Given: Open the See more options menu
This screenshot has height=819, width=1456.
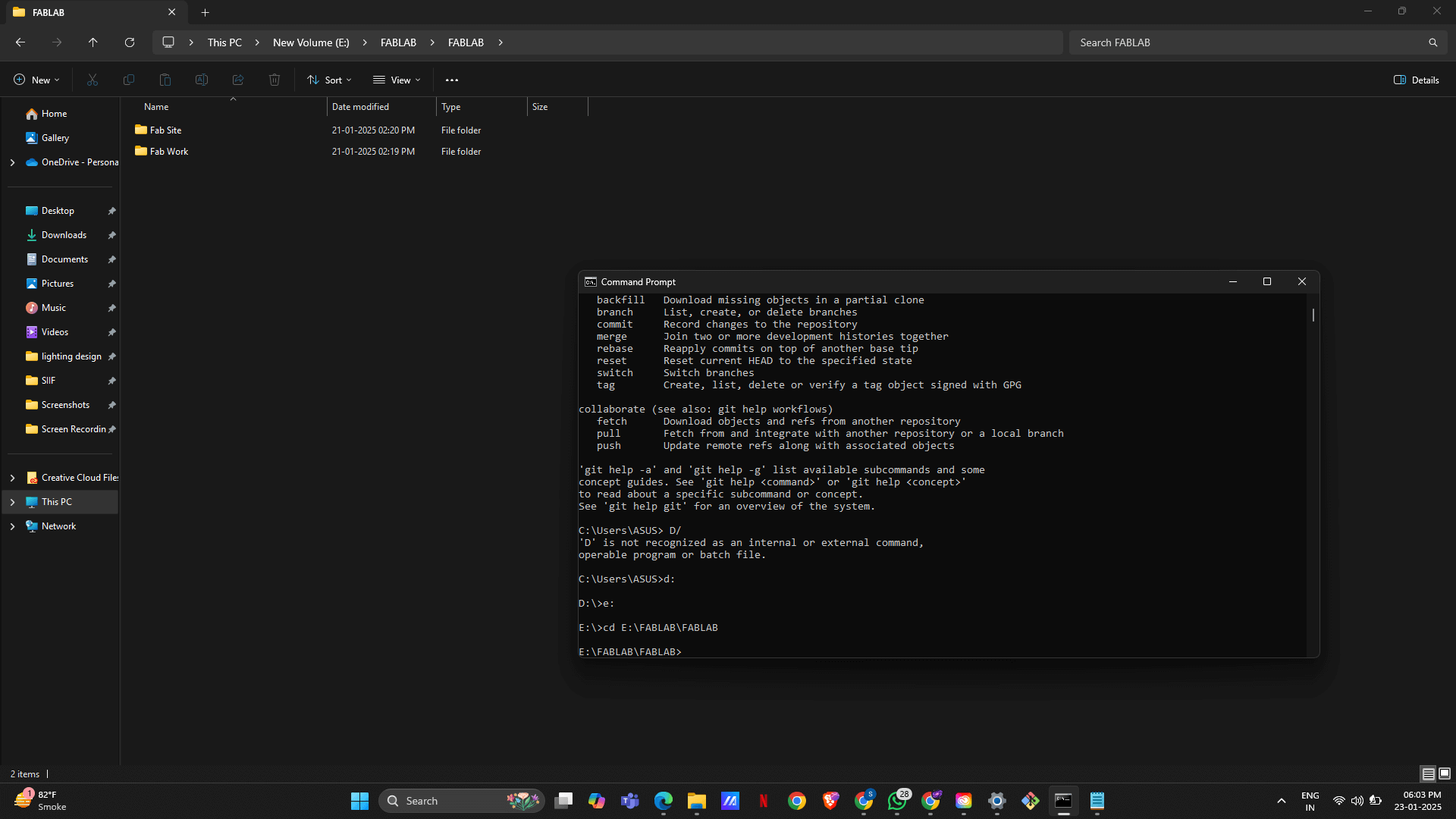Looking at the screenshot, I should tap(452, 80).
